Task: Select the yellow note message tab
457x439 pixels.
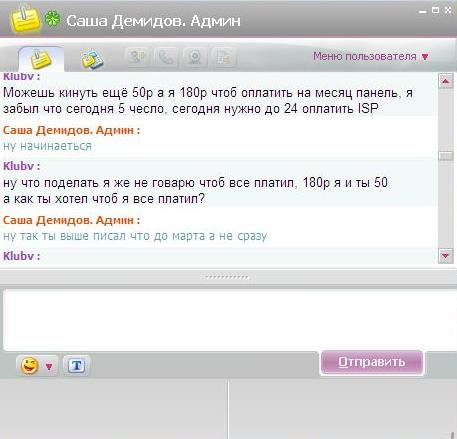Action: 41,59
